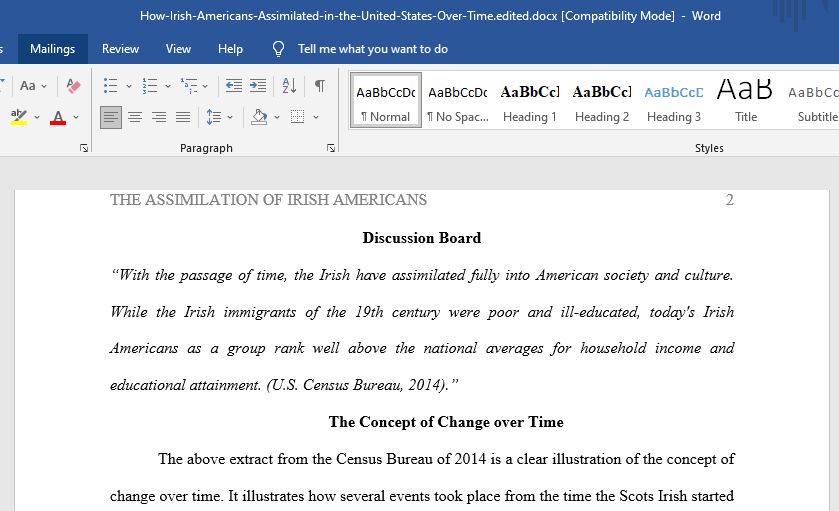Switch to the Mailings tab

(x=52, y=49)
